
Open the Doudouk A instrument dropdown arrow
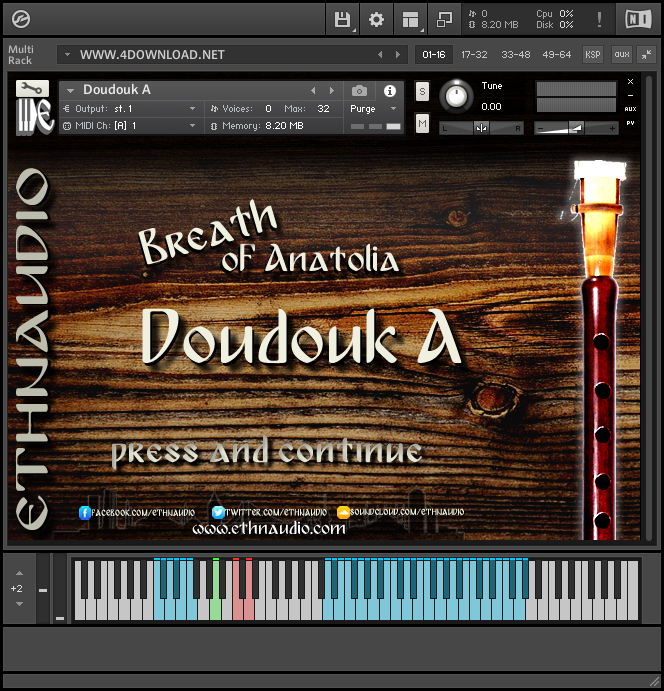coord(70,91)
